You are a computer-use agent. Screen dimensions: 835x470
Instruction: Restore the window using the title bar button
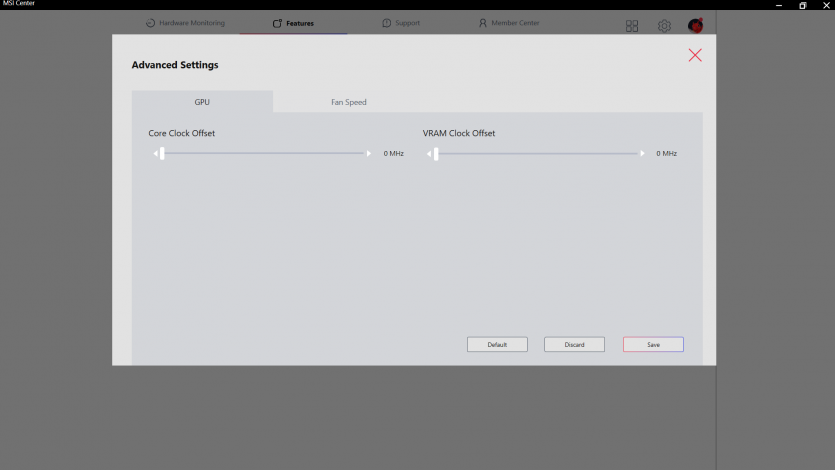(802, 5)
